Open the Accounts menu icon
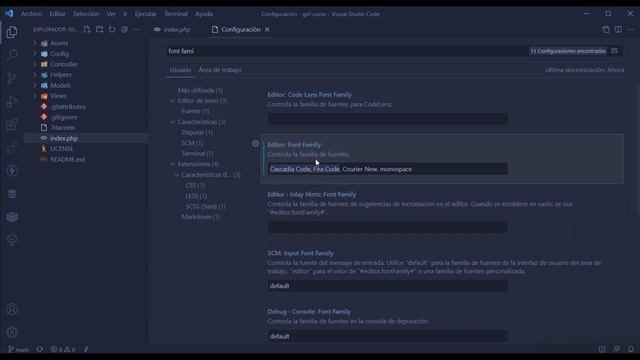 (12, 309)
